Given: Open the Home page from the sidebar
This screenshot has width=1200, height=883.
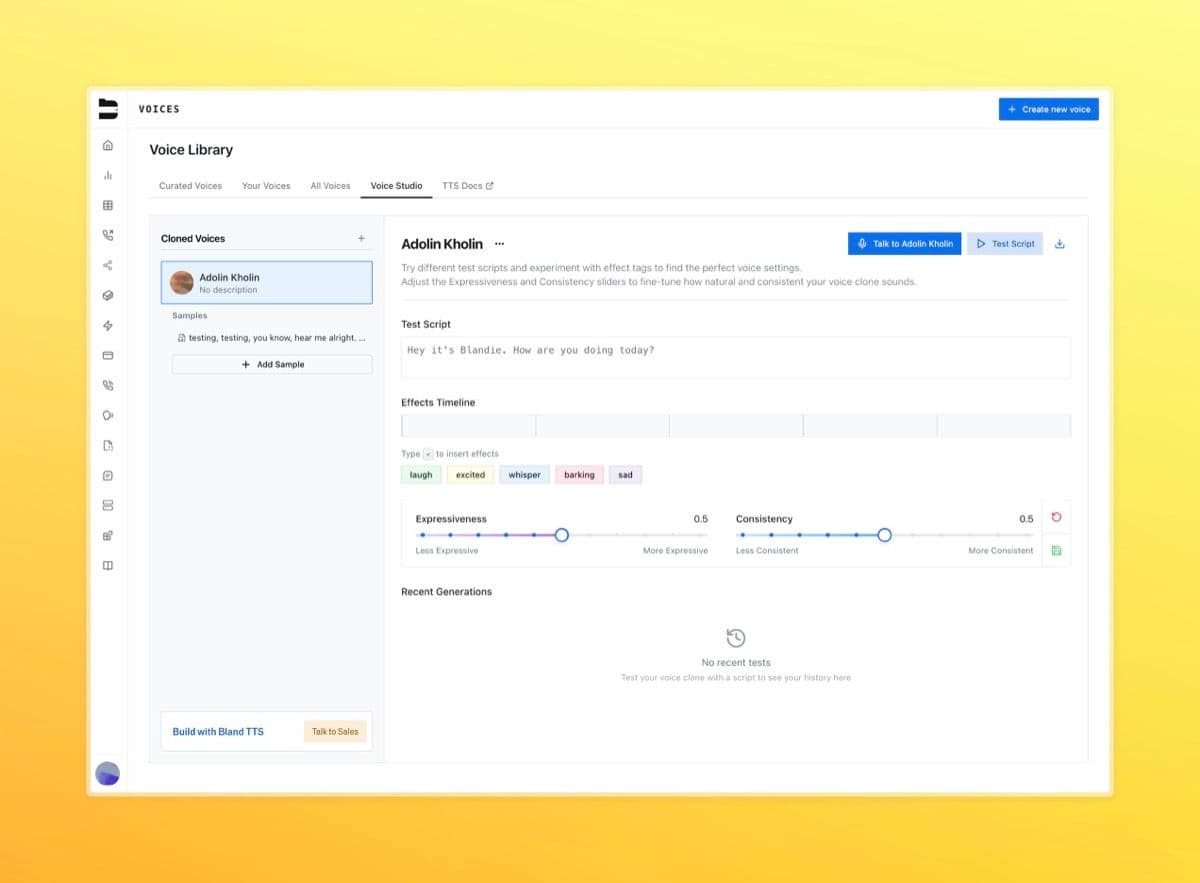Looking at the screenshot, I should [x=108, y=145].
